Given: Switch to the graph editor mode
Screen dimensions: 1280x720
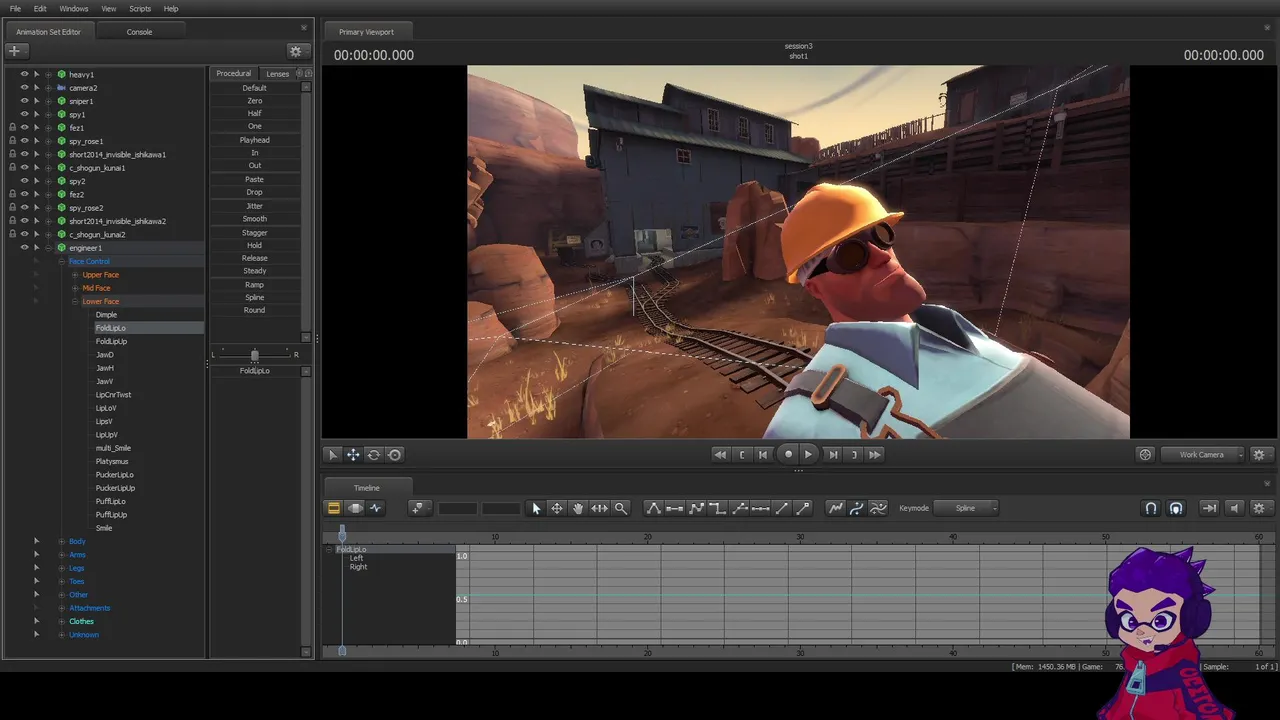Looking at the screenshot, I should tap(376, 508).
